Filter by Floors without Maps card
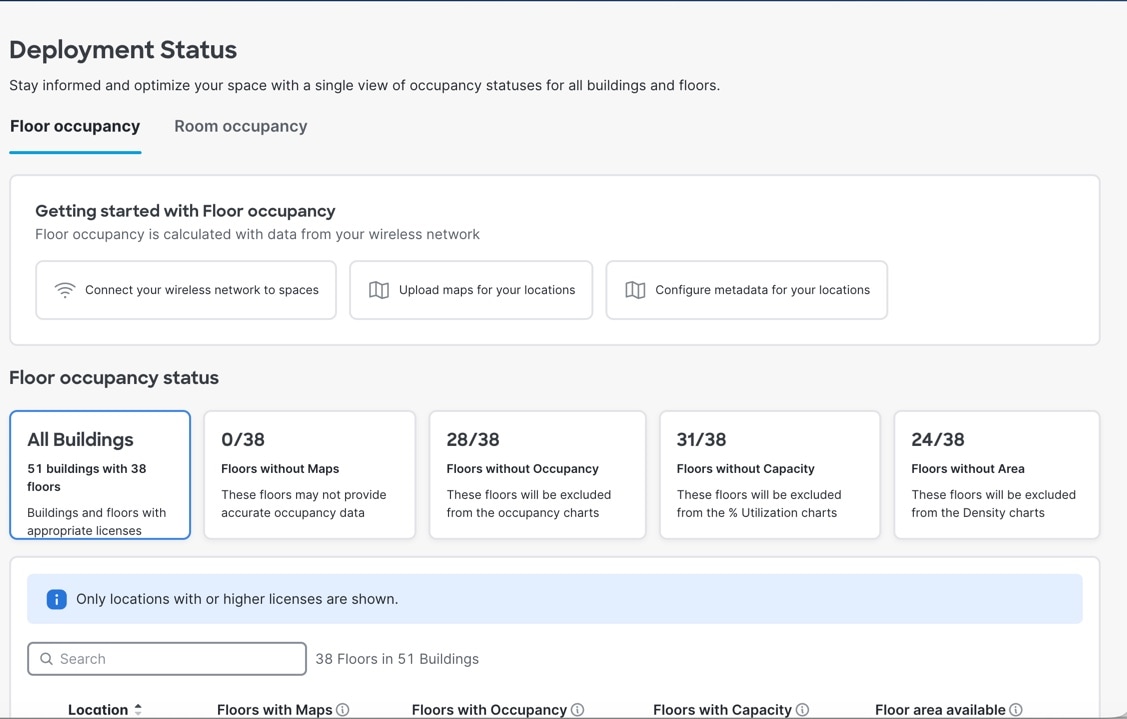Viewport: 1127px width, 719px height. (x=310, y=475)
